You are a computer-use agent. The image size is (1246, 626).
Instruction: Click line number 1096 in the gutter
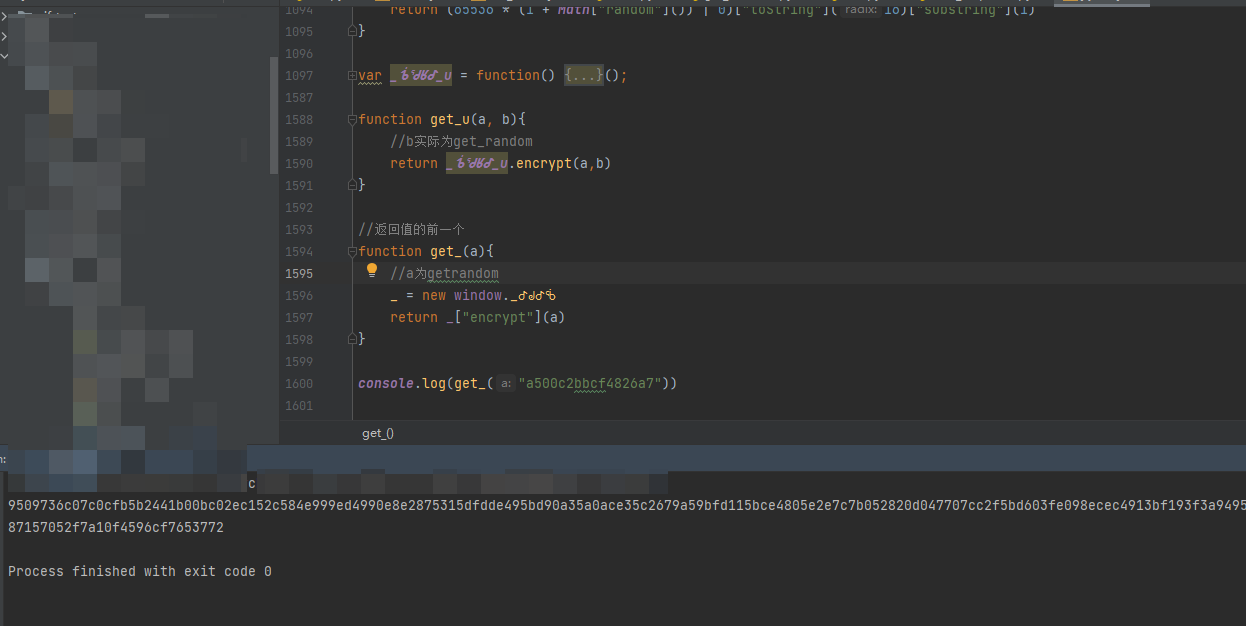299,53
